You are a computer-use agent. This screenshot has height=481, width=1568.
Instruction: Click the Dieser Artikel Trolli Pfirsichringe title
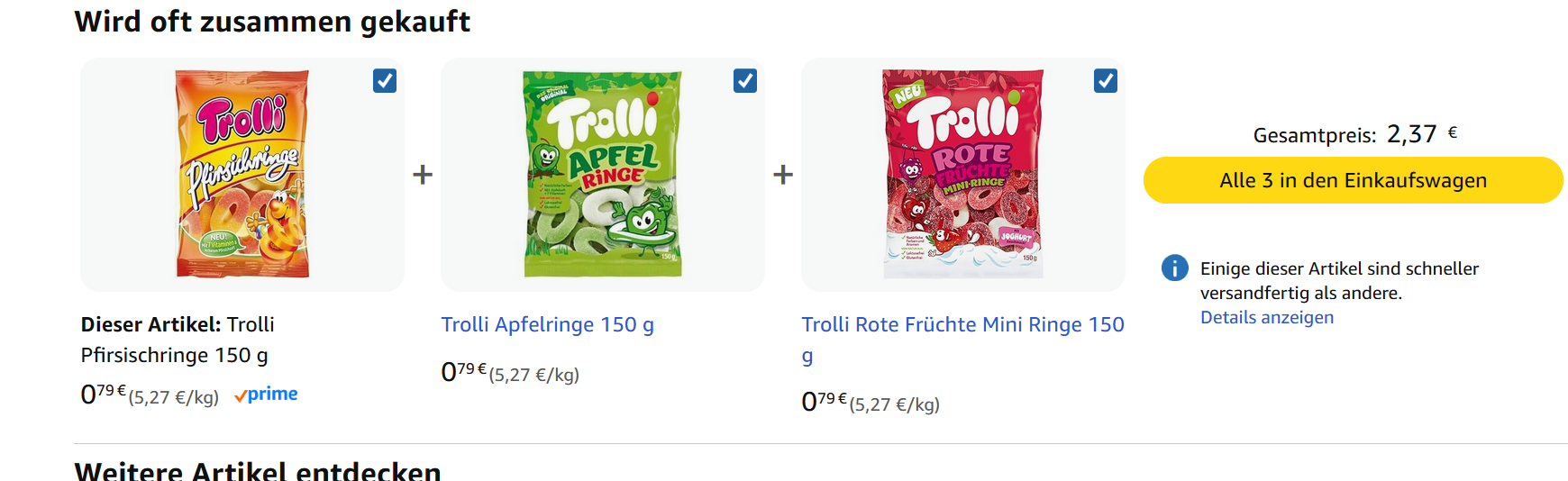(178, 340)
